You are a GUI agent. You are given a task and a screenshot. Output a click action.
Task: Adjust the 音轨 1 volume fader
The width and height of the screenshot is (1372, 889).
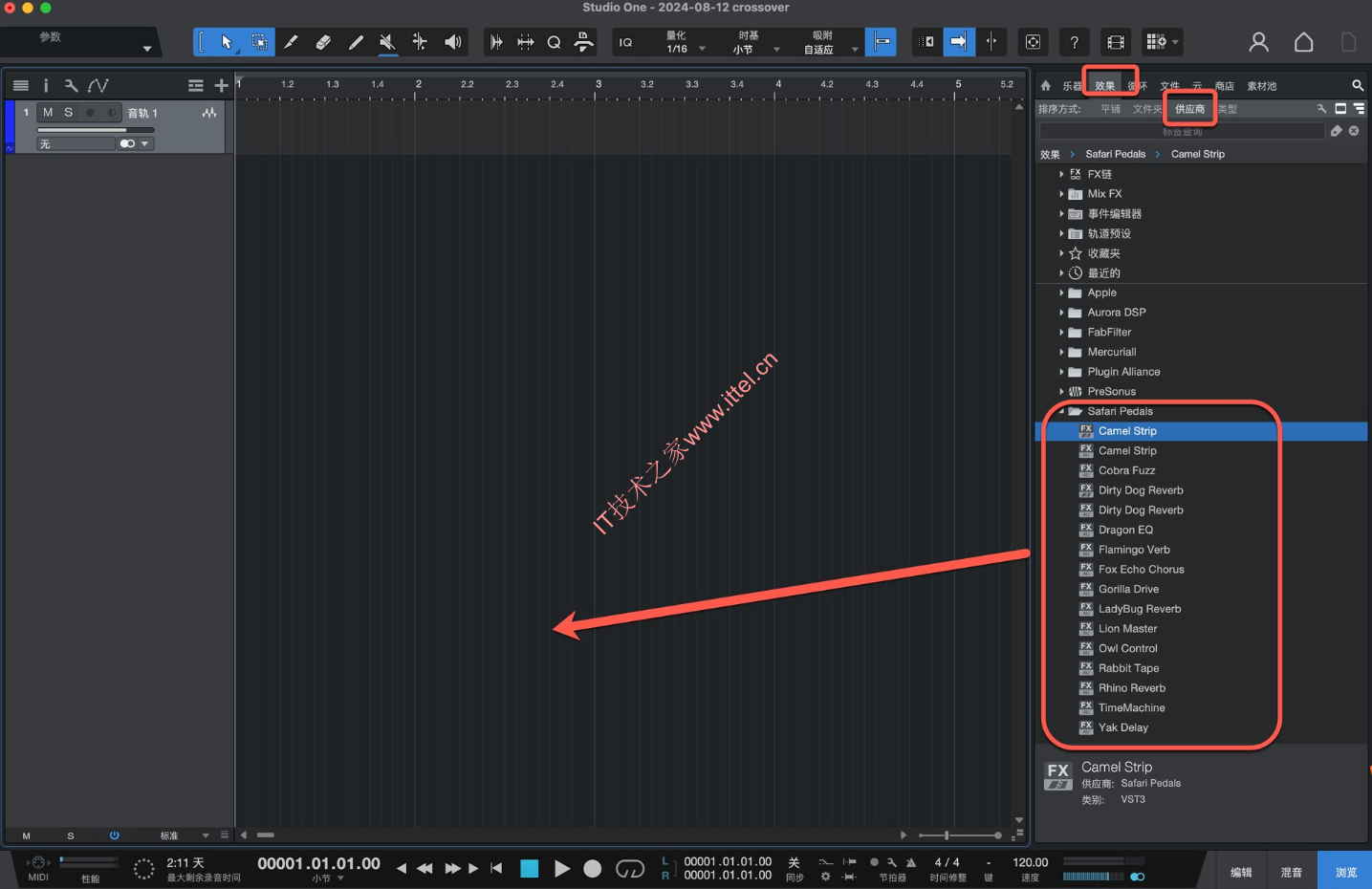pyautogui.click(x=96, y=130)
